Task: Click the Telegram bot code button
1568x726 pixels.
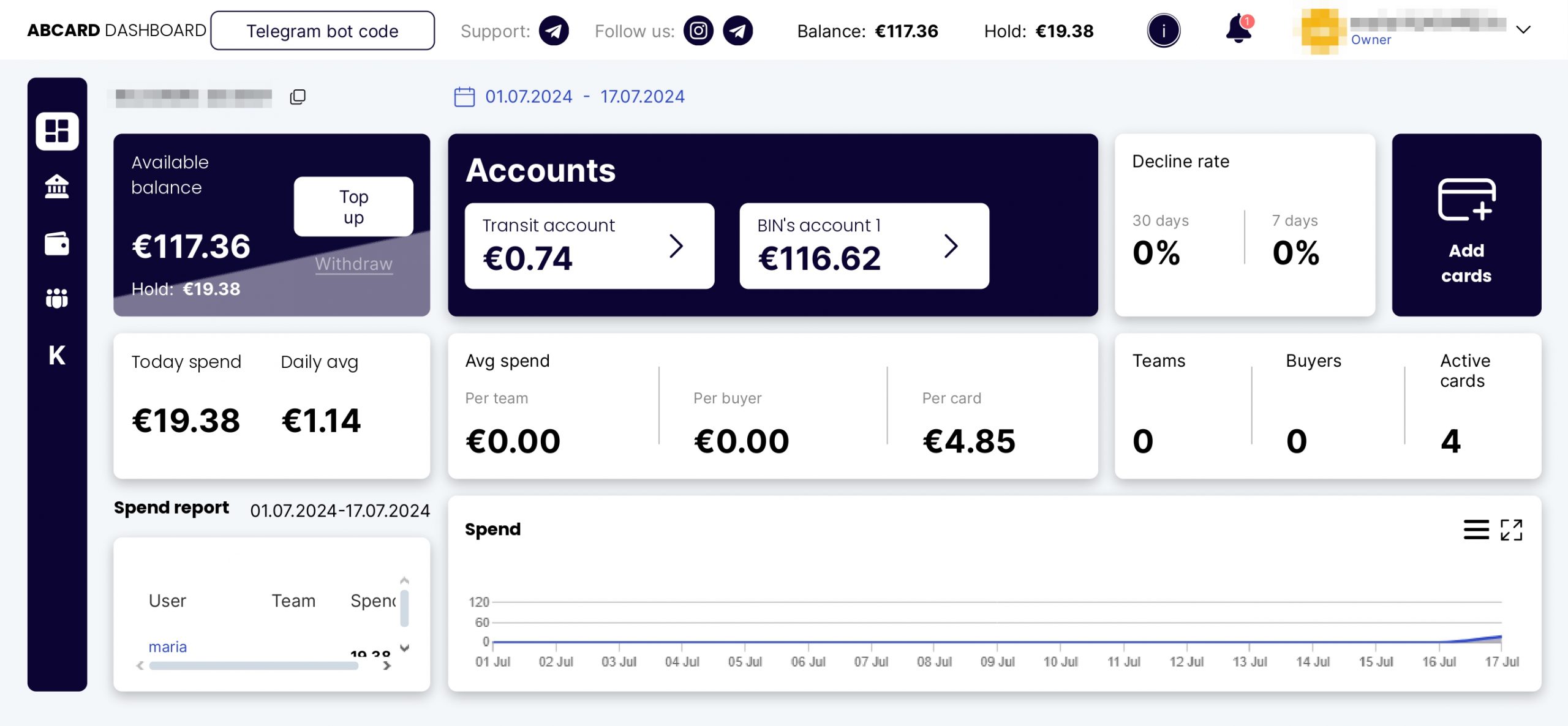Action: click(322, 31)
